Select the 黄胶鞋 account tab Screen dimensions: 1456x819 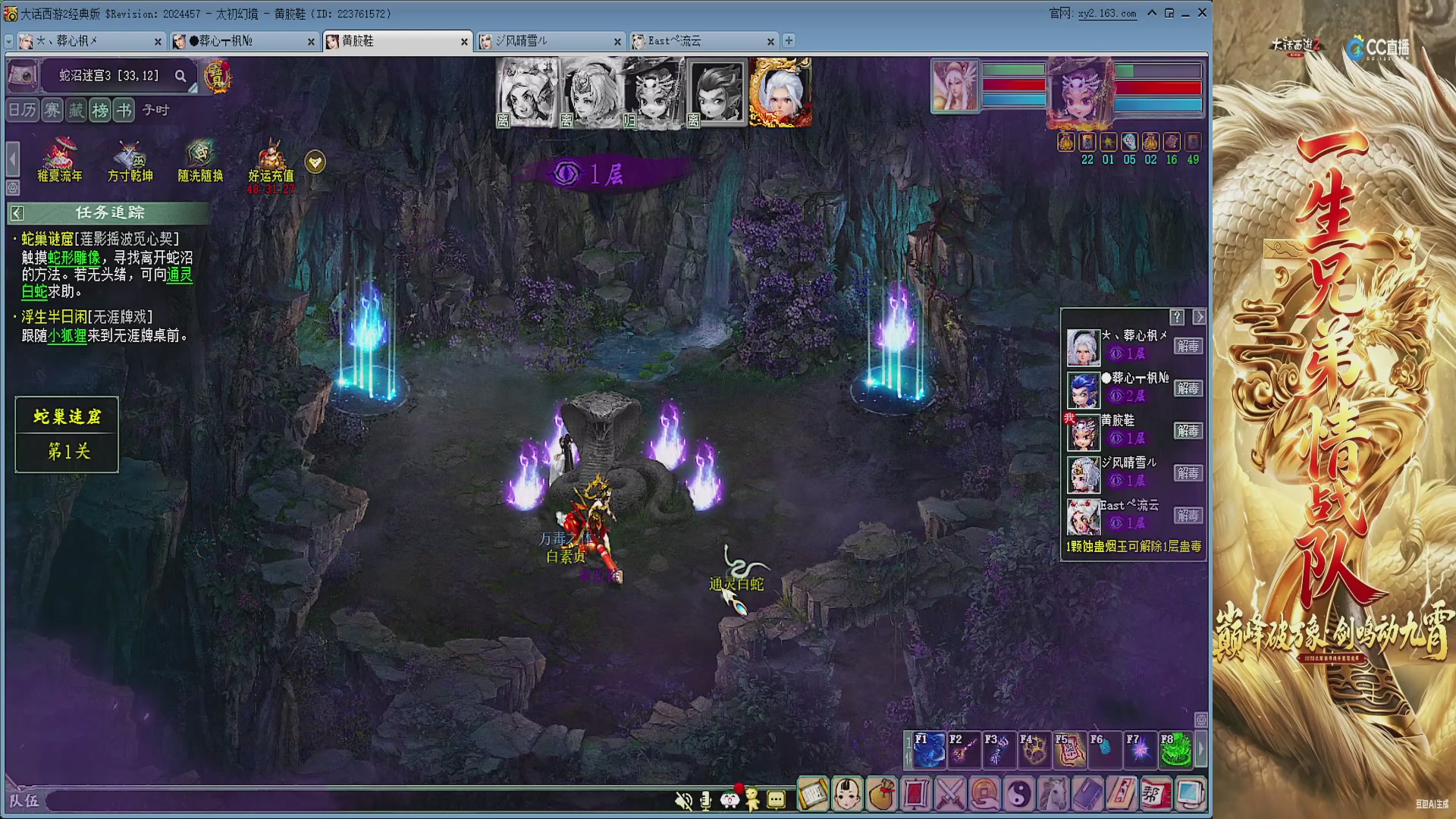pos(397,41)
